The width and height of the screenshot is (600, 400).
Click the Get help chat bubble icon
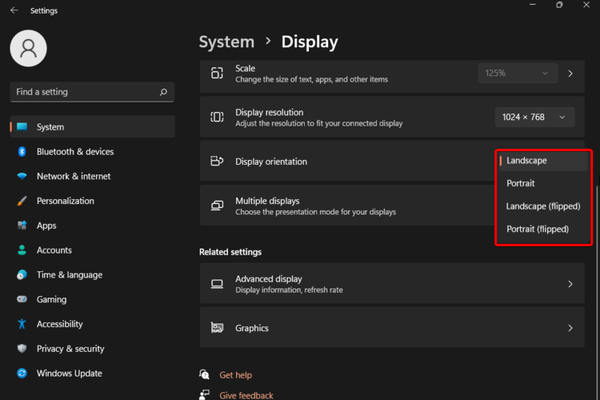pyautogui.click(x=204, y=374)
